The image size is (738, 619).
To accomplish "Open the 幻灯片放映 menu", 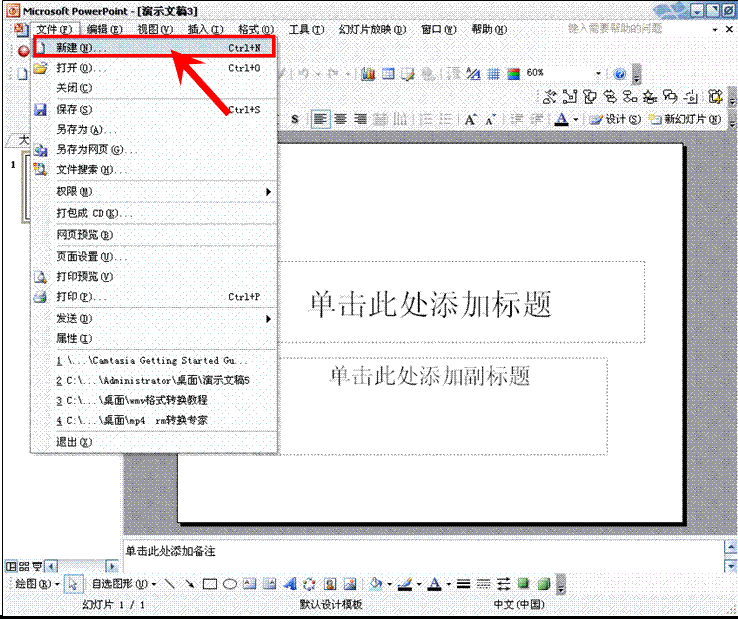I will pos(372,29).
